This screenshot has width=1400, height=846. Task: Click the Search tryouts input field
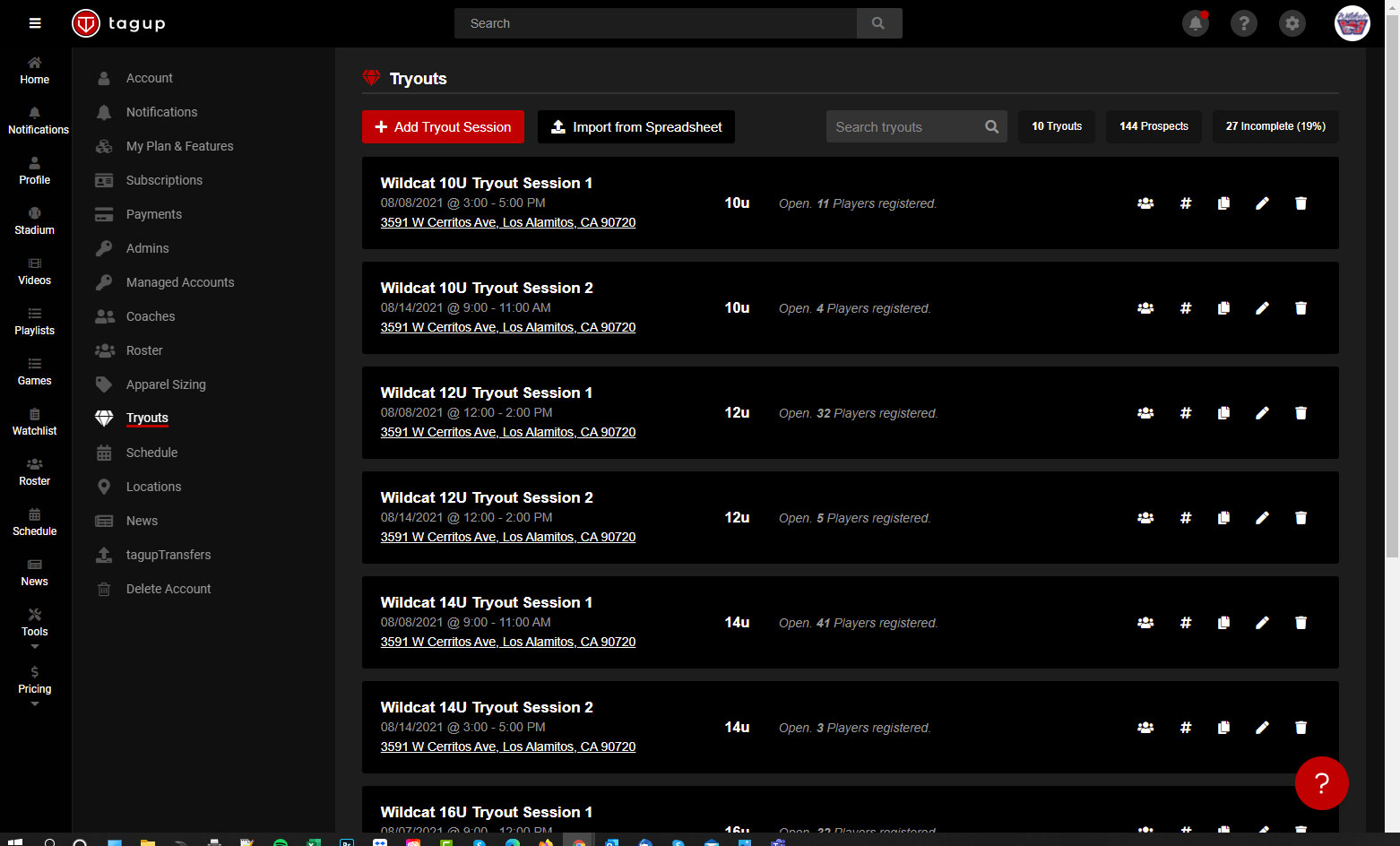tap(905, 127)
